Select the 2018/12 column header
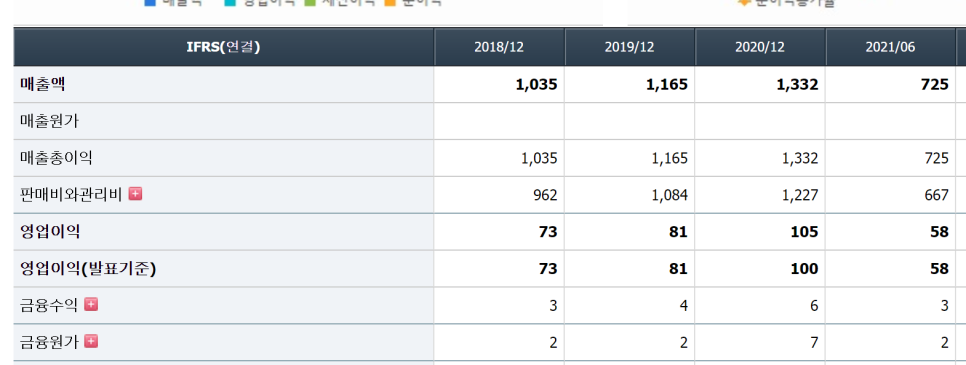The width and height of the screenshot is (966, 365). click(x=499, y=47)
